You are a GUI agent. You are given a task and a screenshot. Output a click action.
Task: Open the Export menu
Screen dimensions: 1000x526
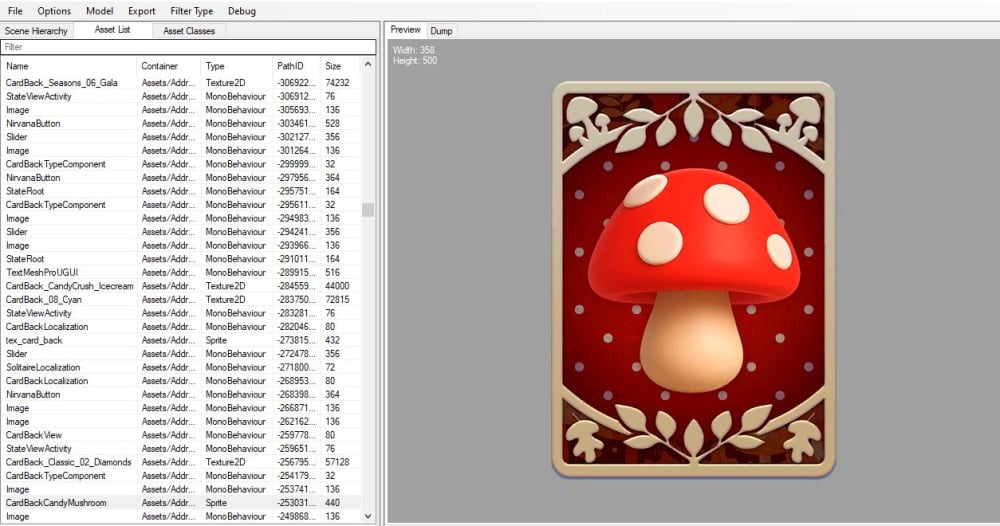[142, 11]
